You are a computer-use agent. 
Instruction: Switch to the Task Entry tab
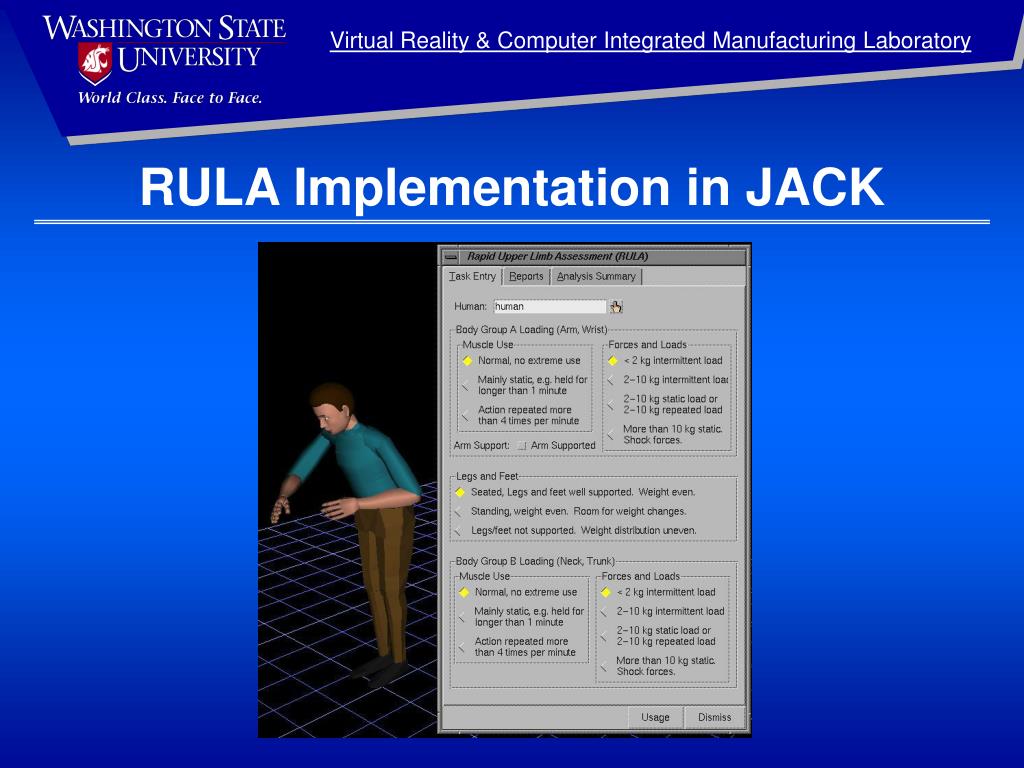[472, 276]
